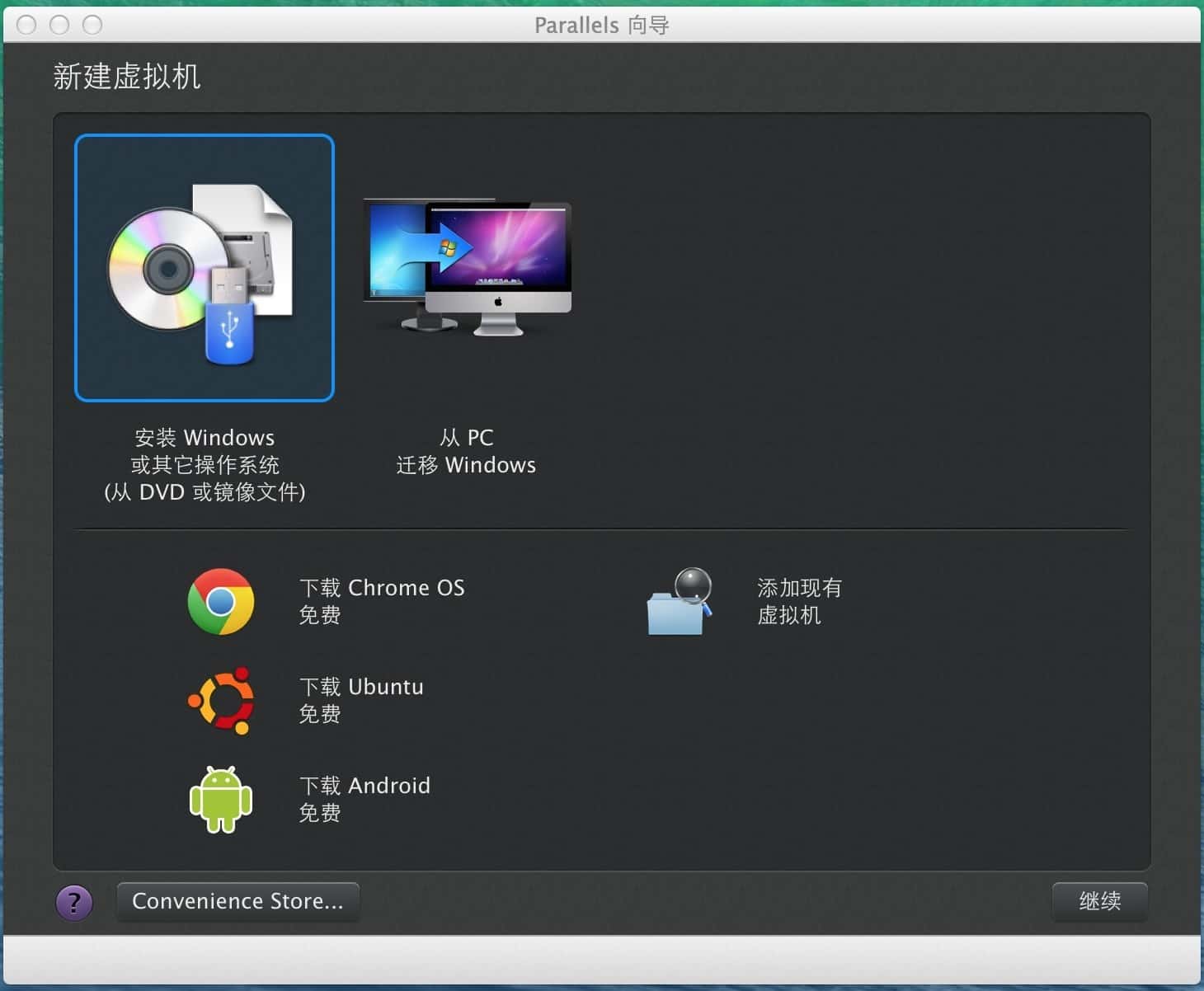Screen dimensions: 1204x991
Task: Open the Convenience Store
Action: [x=238, y=901]
